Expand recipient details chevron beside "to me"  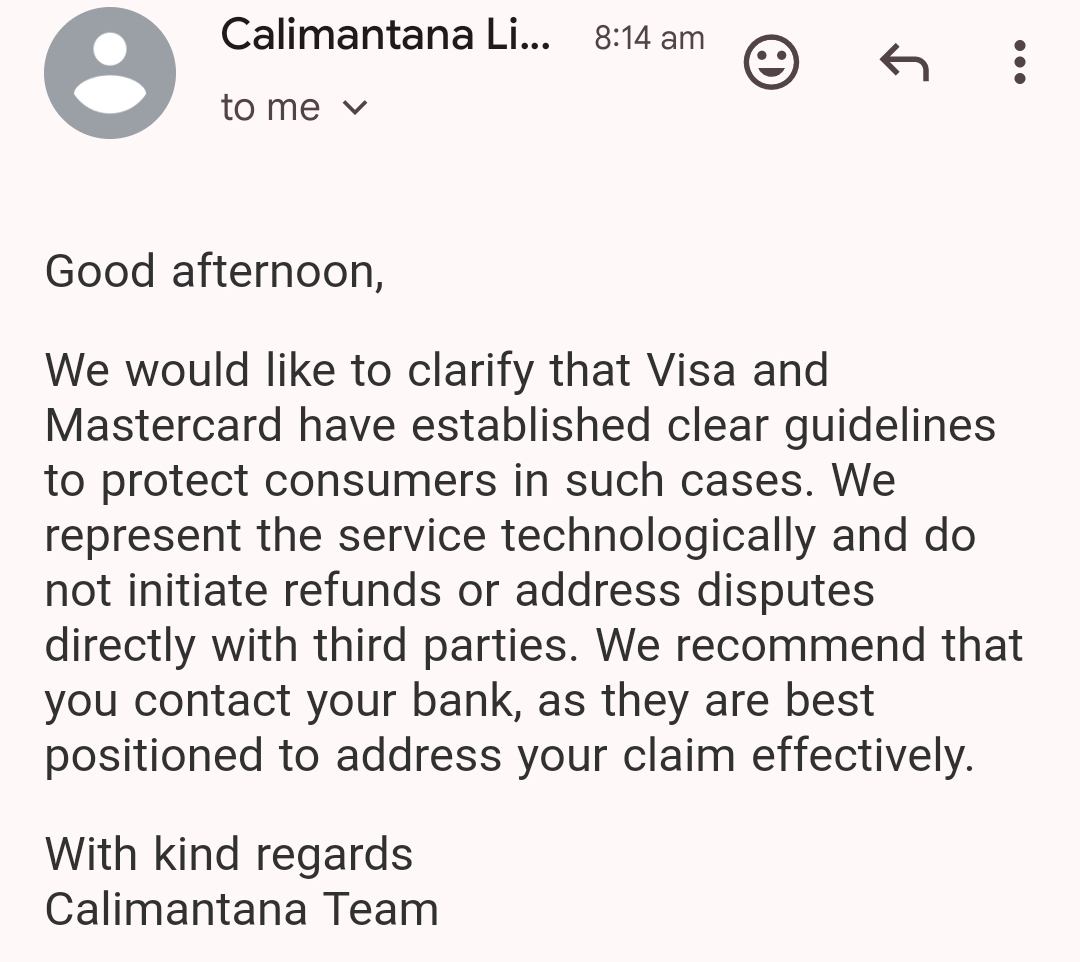(355, 107)
